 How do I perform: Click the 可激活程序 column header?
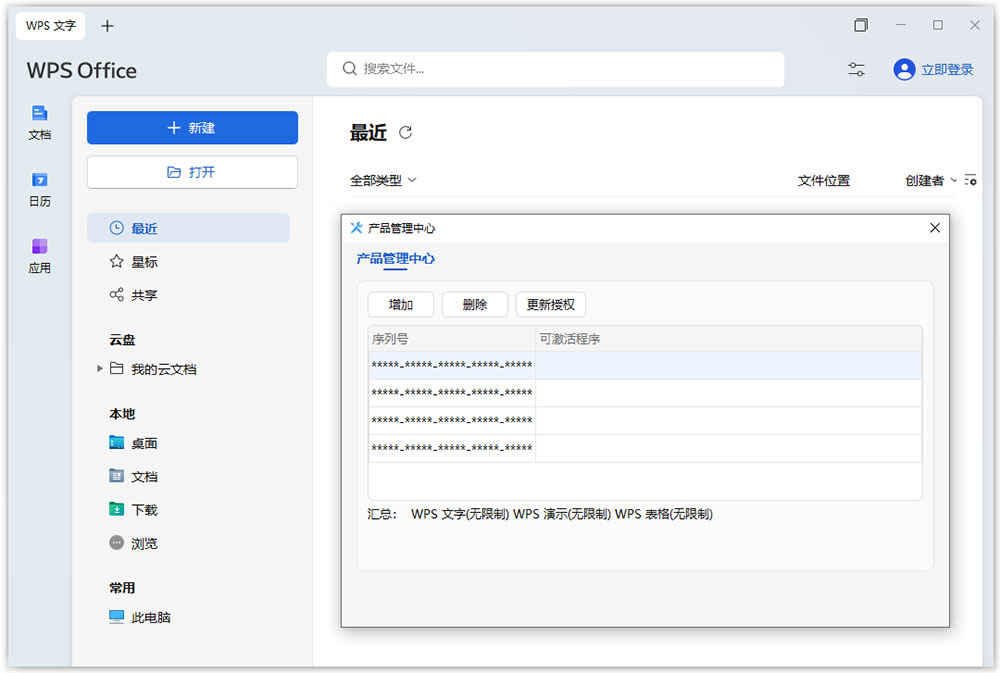728,339
